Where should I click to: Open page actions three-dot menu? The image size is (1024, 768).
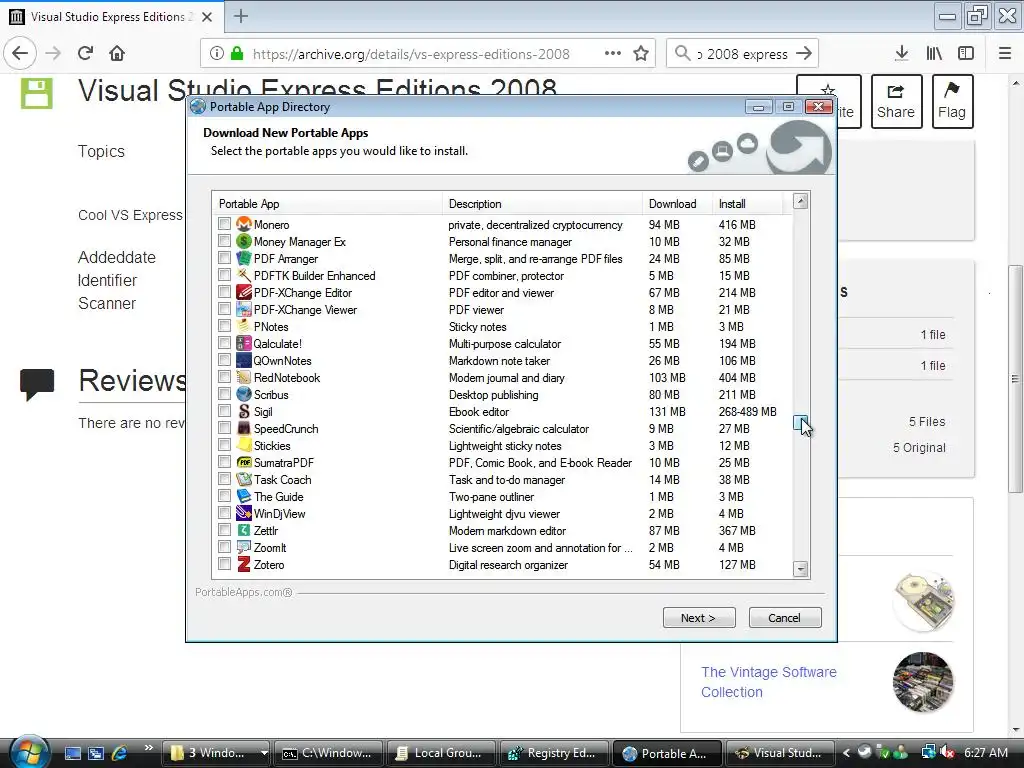[x=613, y=54]
